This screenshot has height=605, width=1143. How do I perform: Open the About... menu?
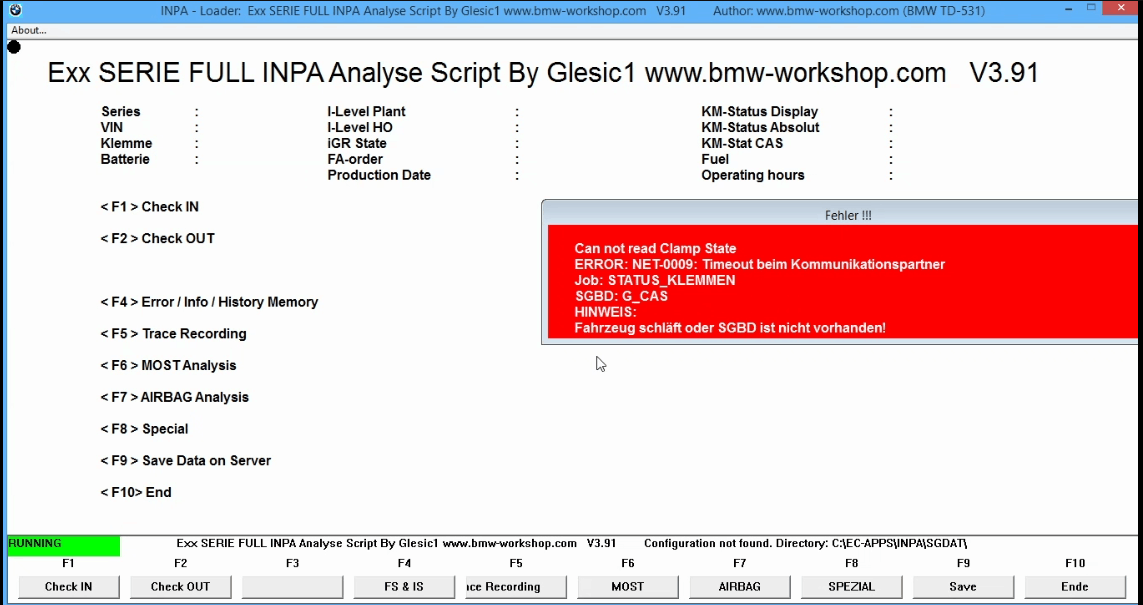coord(29,30)
